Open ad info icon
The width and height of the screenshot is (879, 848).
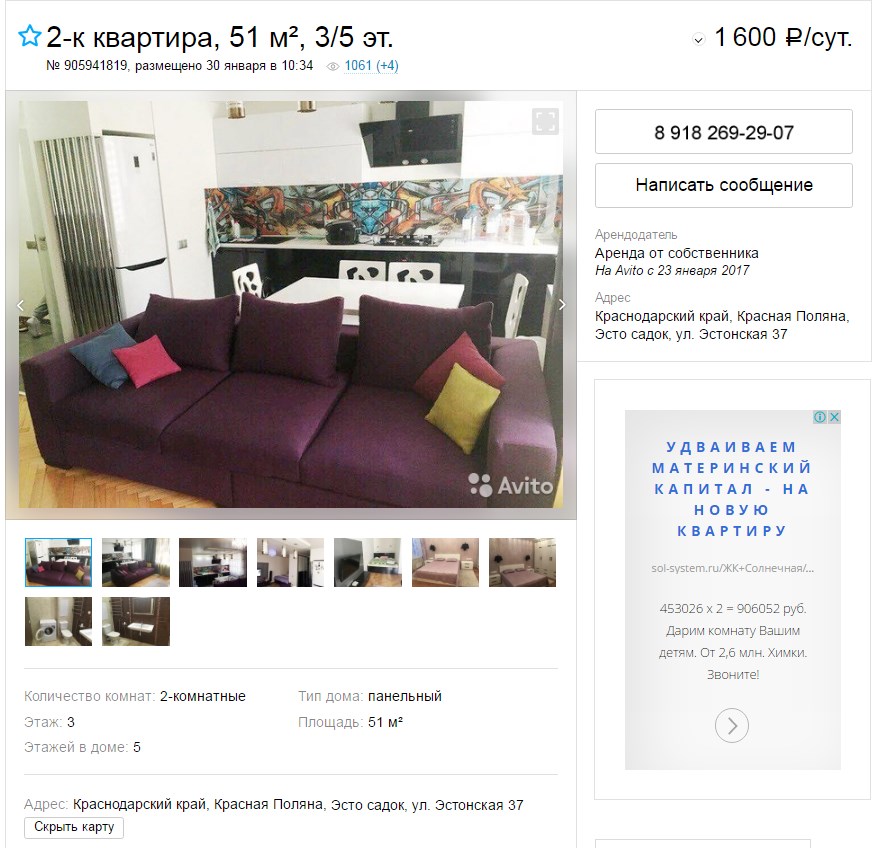pyautogui.click(x=820, y=416)
